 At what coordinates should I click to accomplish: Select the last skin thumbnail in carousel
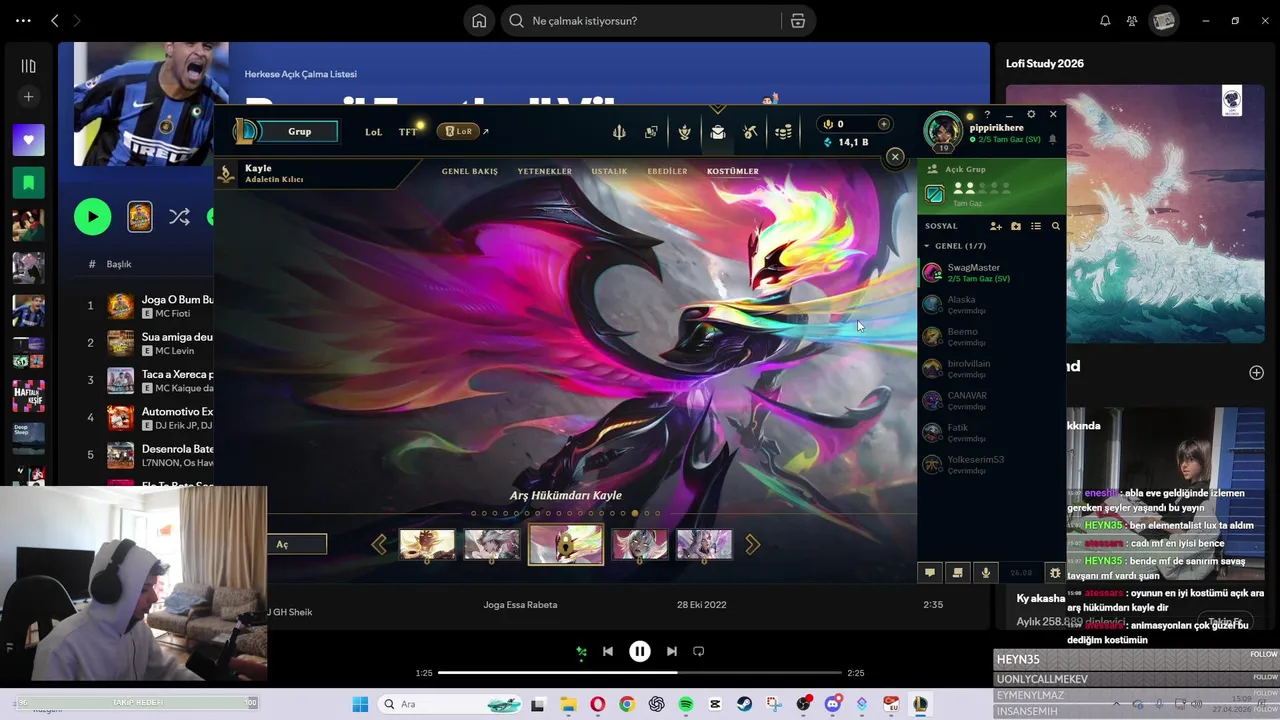pos(704,545)
